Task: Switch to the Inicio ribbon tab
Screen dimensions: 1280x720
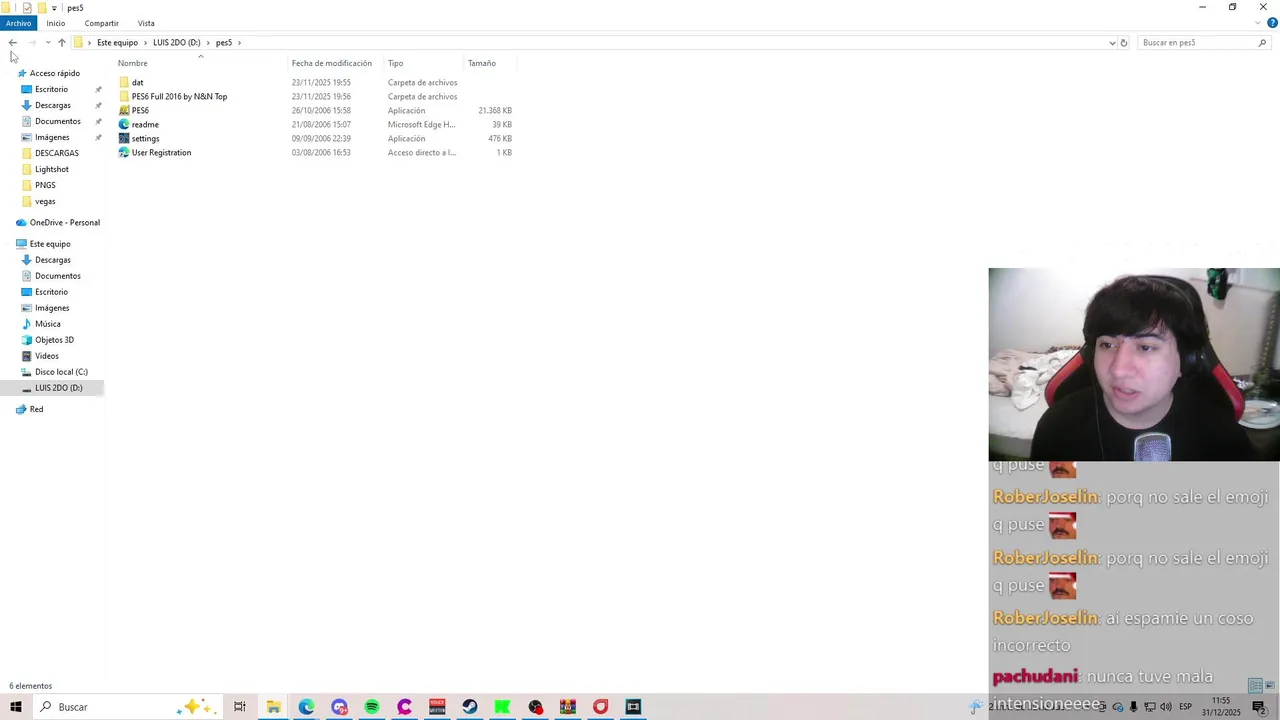Action: [56, 23]
